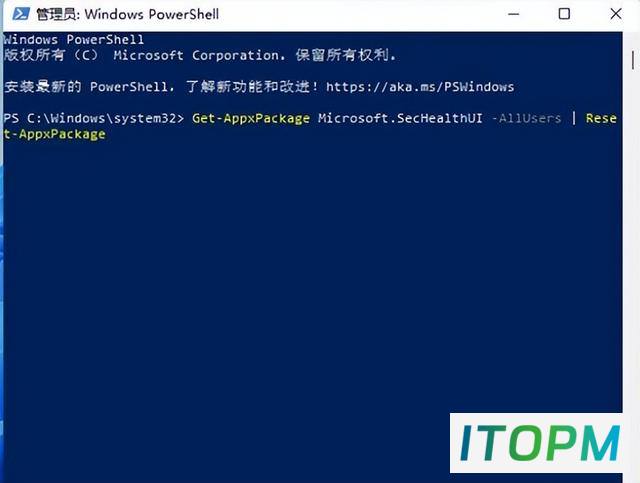Open the https://aka.ms/PSWindows link
Image resolution: width=640 pixels, height=483 pixels.
click(420, 87)
